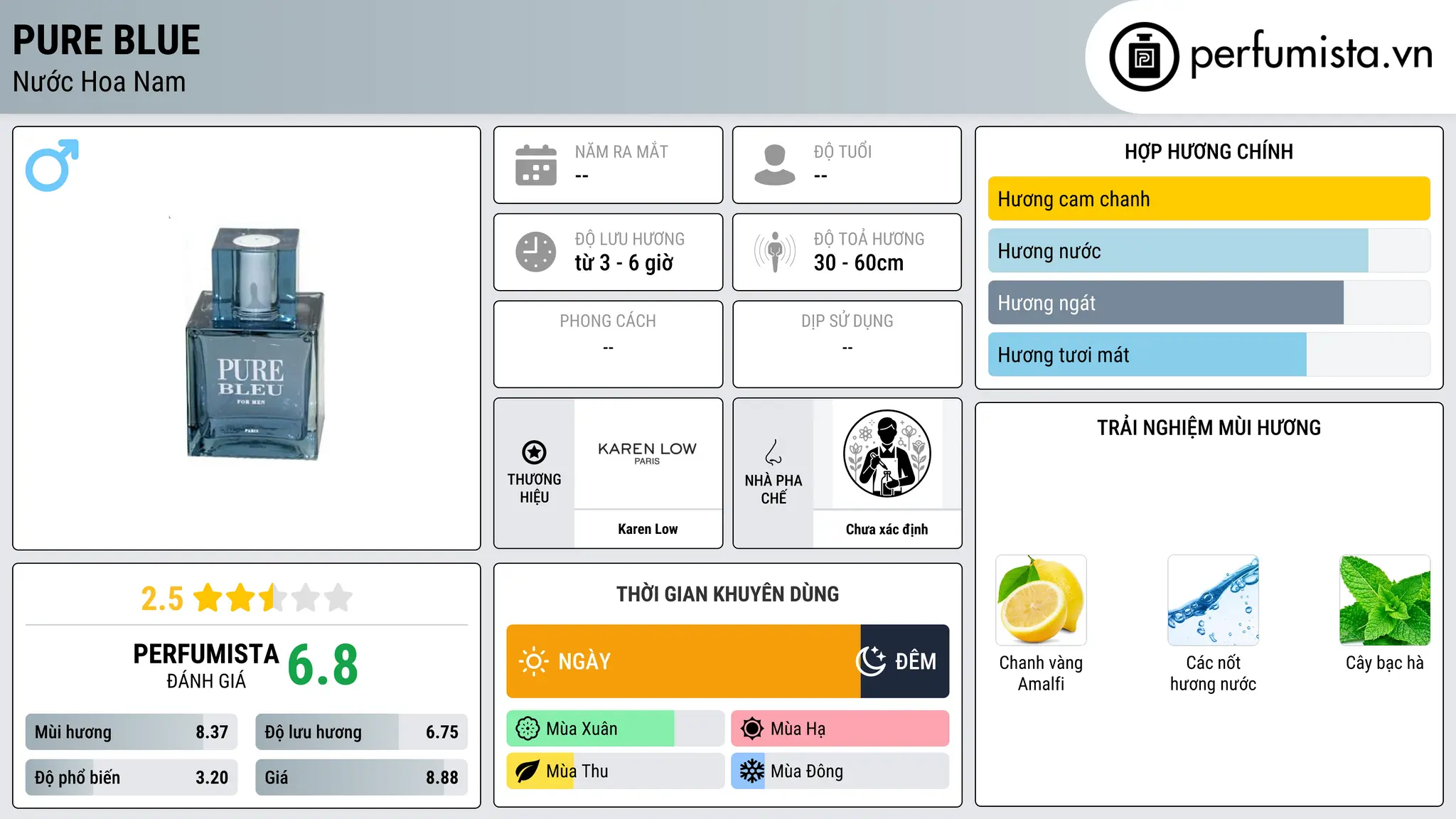Click the Mùi hương 8.37 score bar
Viewport: 1456px width, 819px height.
132,732
